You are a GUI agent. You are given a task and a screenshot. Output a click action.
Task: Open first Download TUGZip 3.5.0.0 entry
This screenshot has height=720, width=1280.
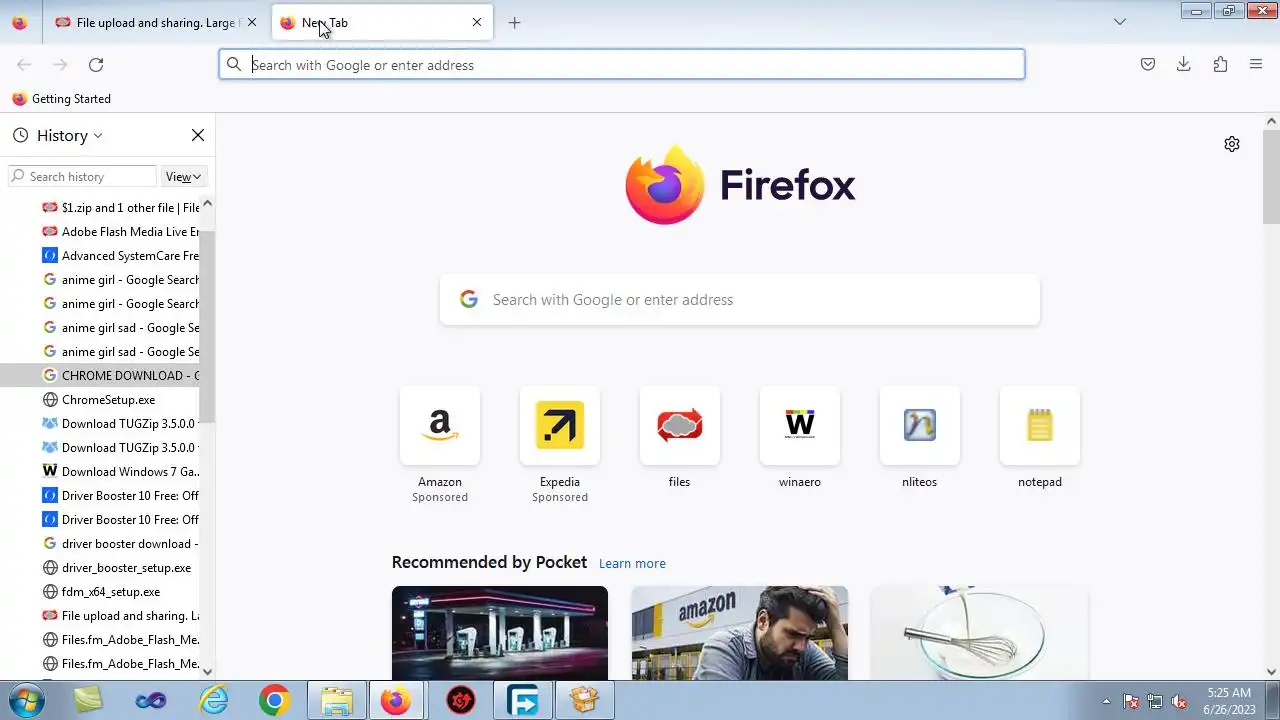120,424
